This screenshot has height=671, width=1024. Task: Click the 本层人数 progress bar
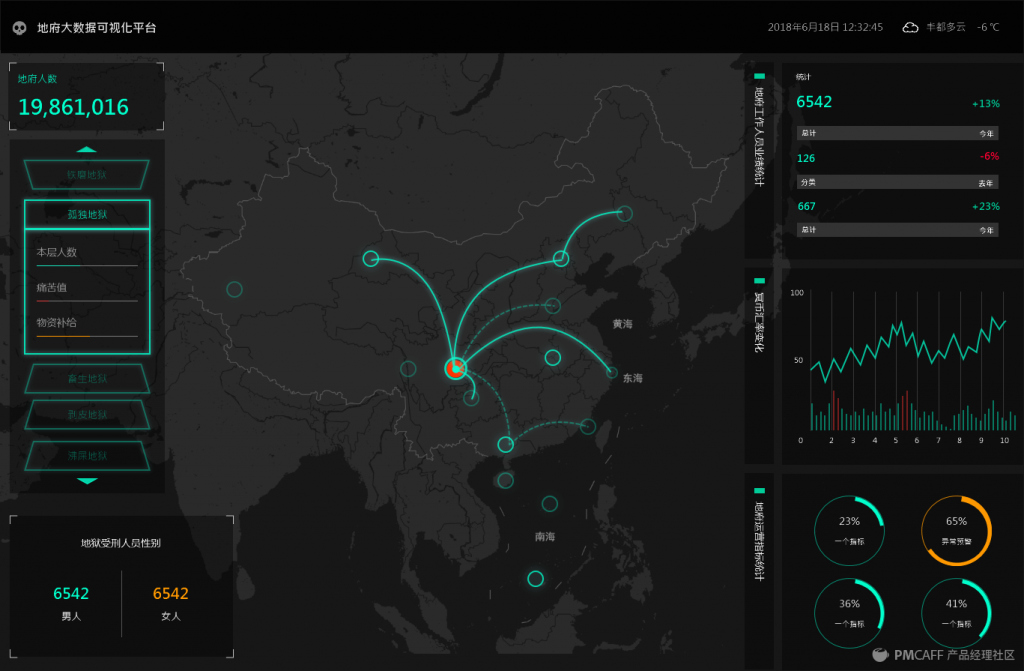pyautogui.click(x=87, y=266)
